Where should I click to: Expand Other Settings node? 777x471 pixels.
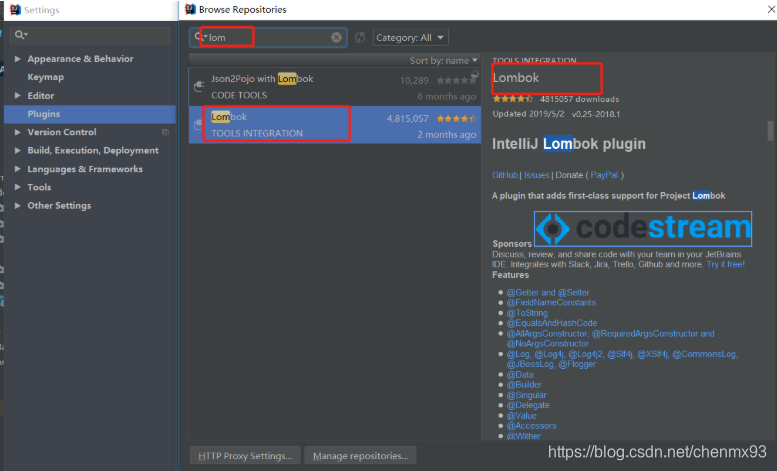[x=17, y=205]
